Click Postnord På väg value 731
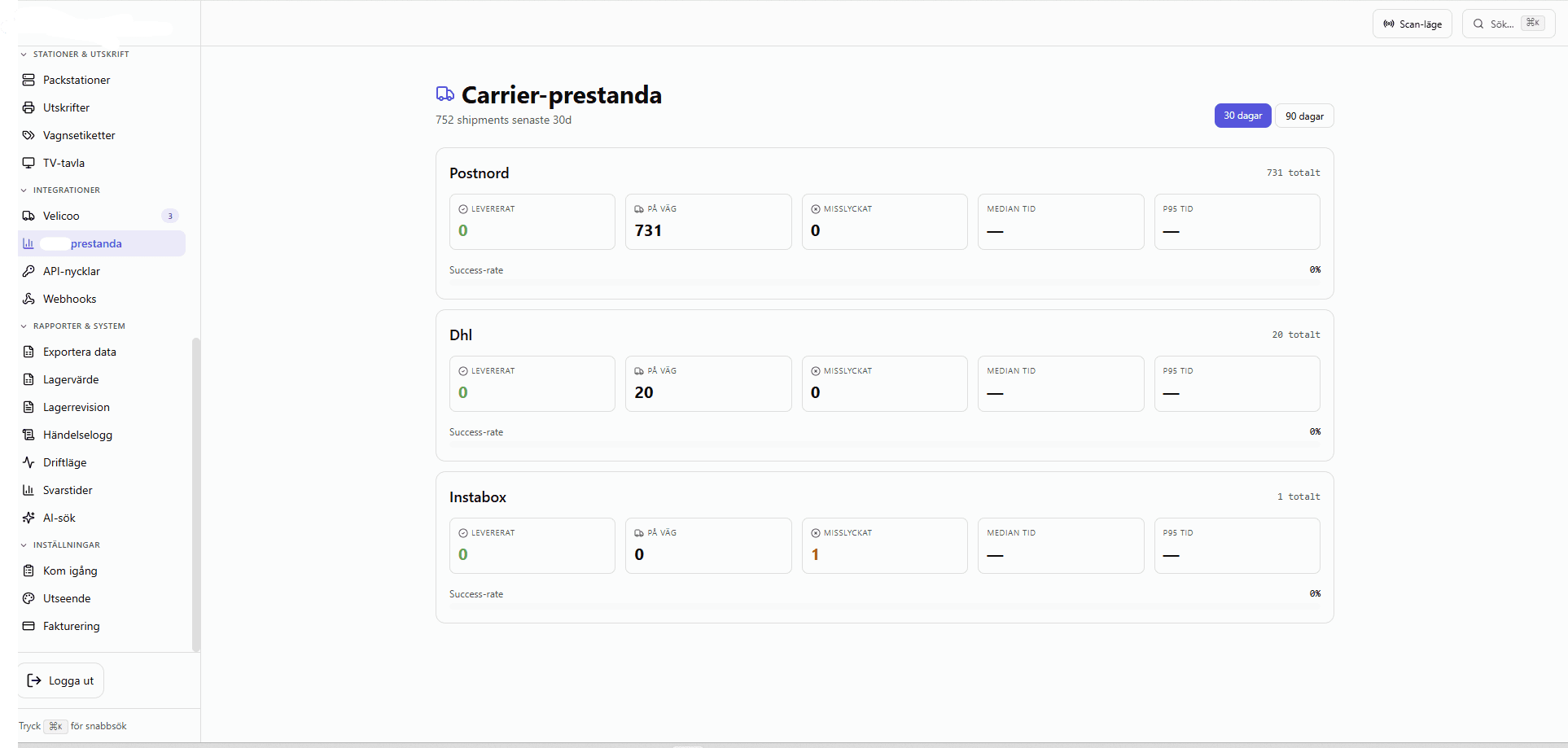 point(648,230)
